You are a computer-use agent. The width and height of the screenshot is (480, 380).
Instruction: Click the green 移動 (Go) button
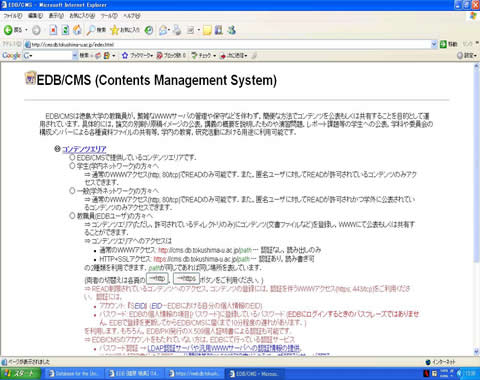pyautogui.click(x=449, y=44)
